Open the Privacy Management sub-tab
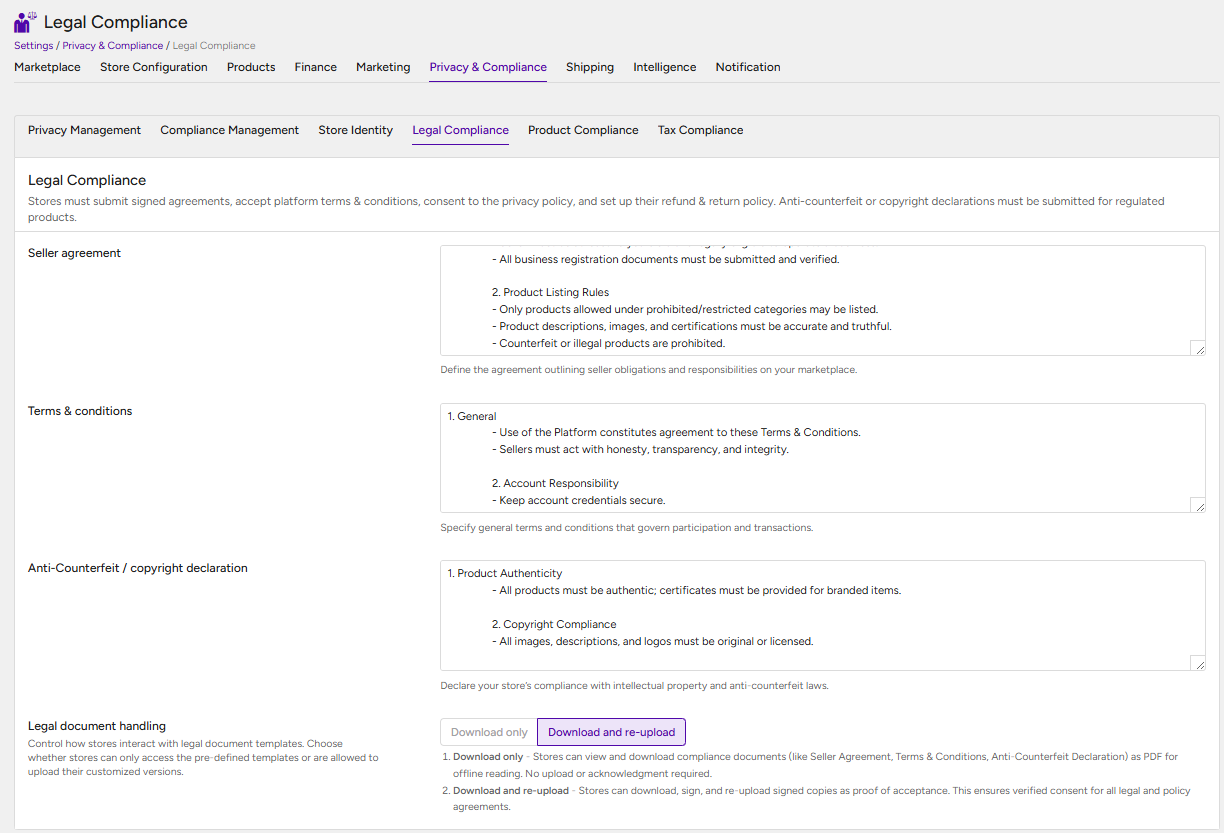The image size is (1224, 833). [84, 130]
